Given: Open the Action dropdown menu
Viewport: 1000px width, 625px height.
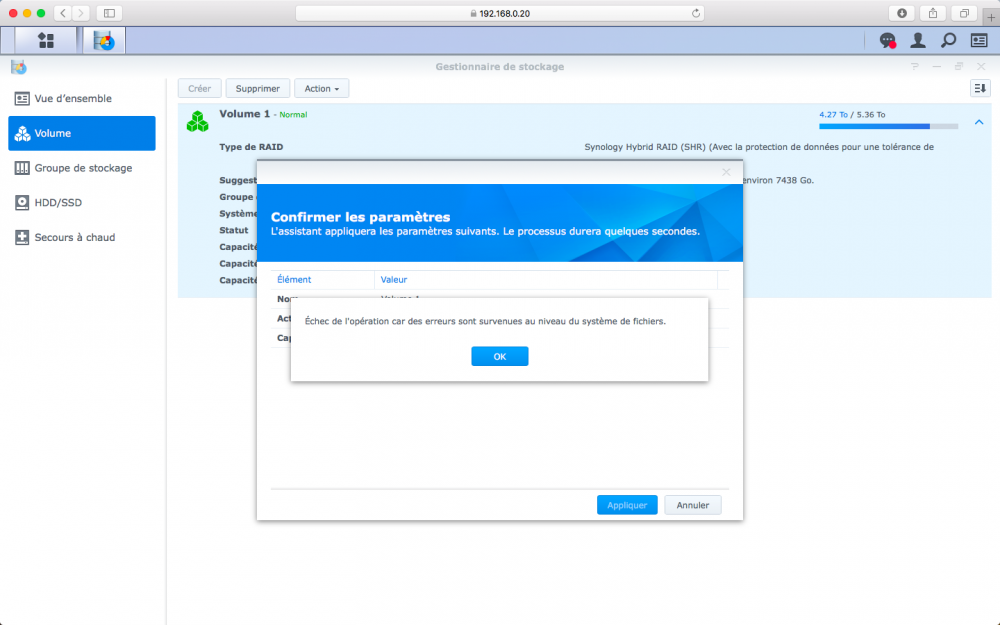Looking at the screenshot, I should click(321, 89).
